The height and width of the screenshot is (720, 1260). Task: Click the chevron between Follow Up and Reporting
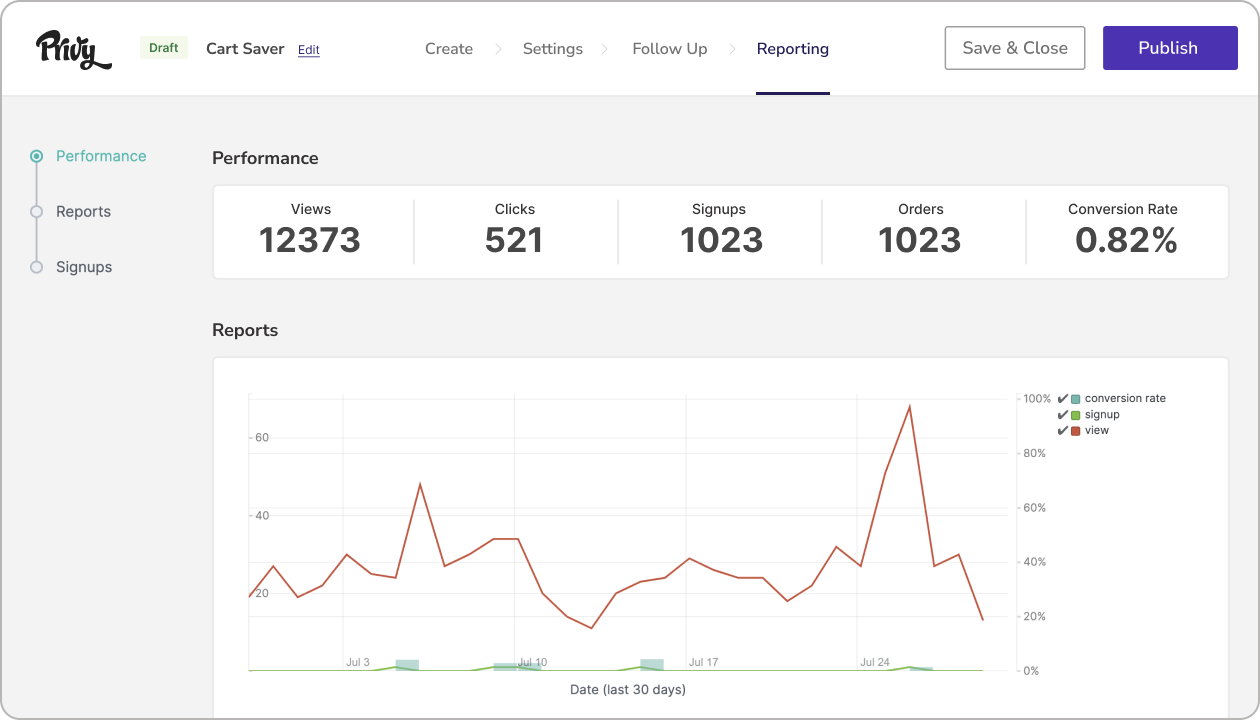click(732, 49)
